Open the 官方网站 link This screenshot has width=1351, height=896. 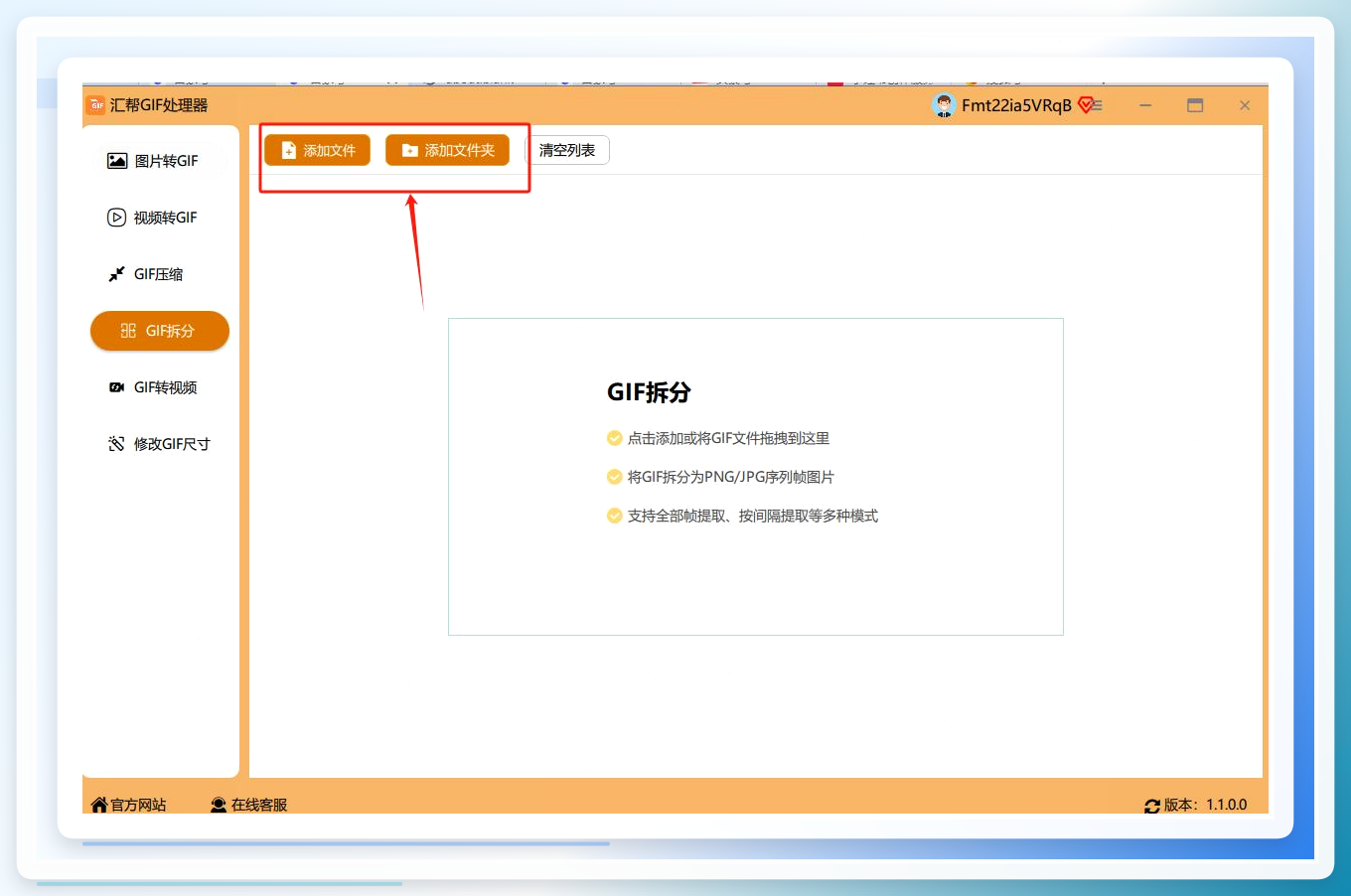(x=128, y=805)
